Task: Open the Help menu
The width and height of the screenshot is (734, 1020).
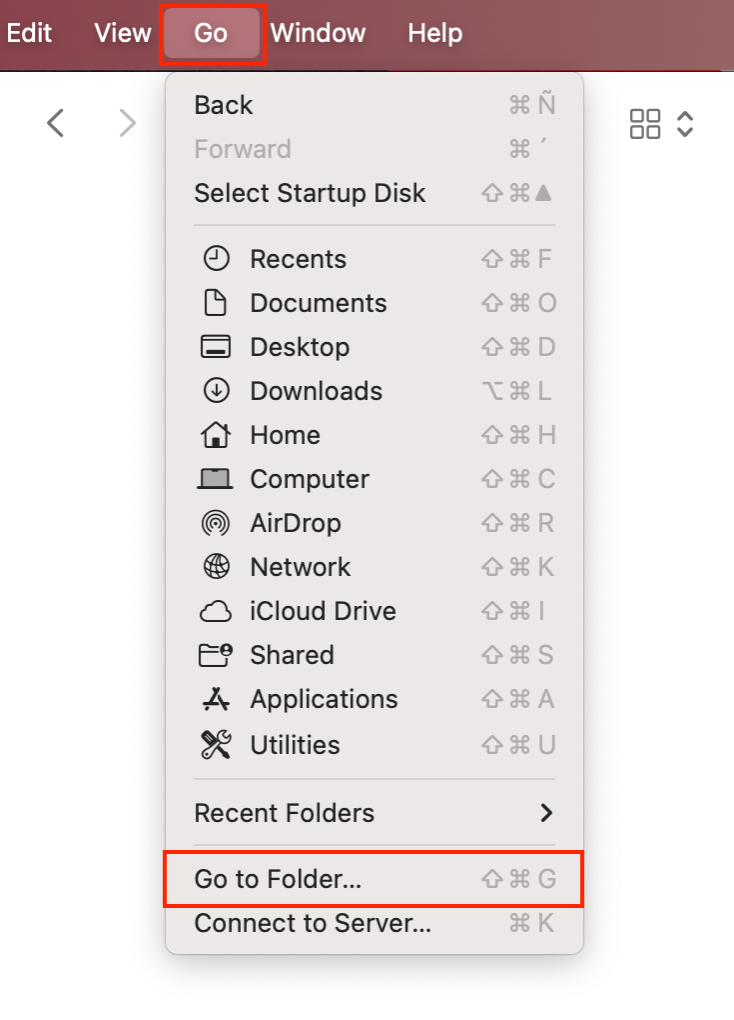Action: pyautogui.click(x=434, y=32)
